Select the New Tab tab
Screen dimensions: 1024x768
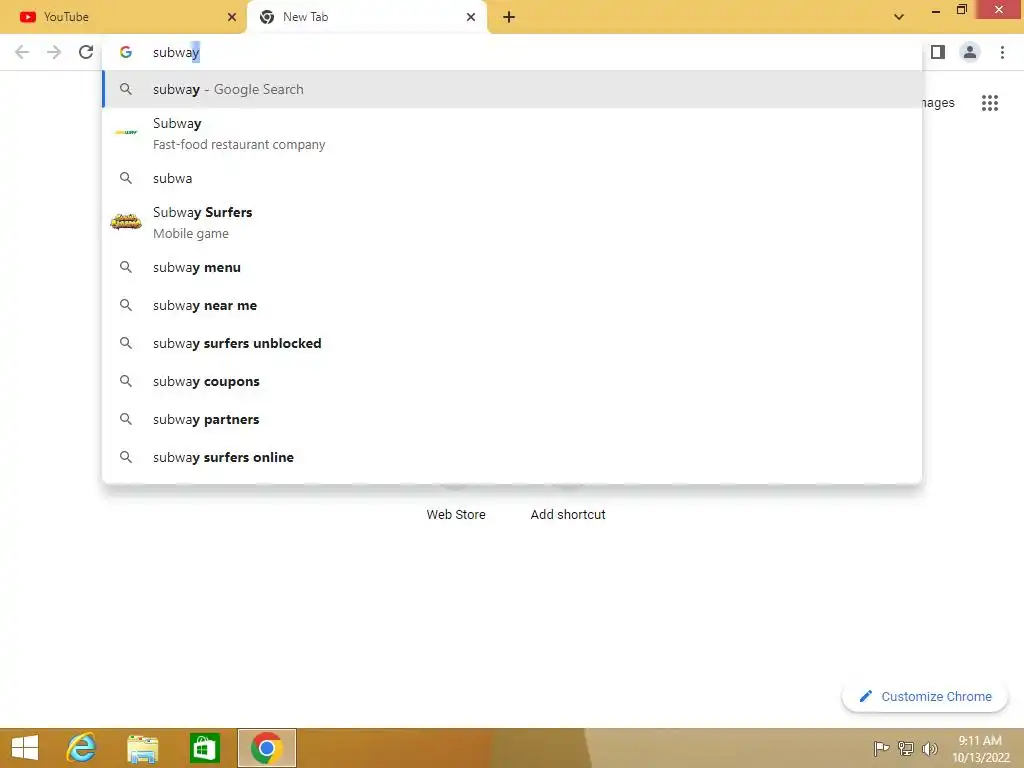[366, 17]
